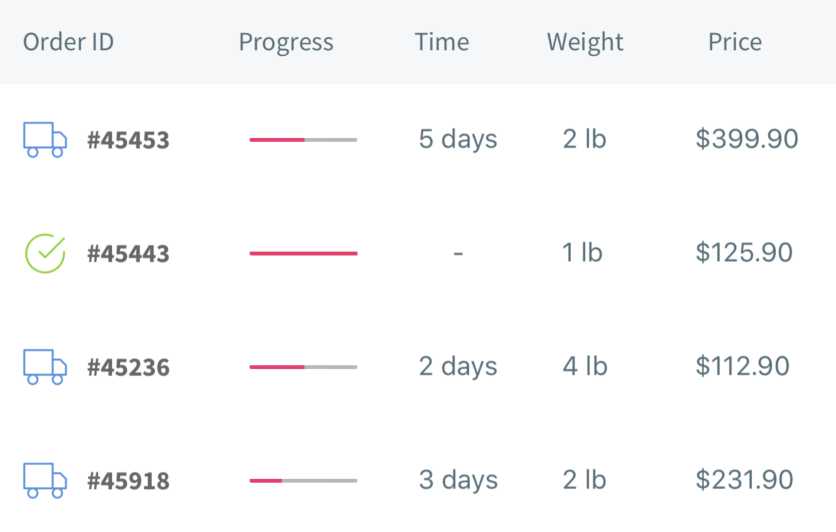Click the 4 lb weight cell
The width and height of the screenshot is (836, 532).
(x=585, y=366)
